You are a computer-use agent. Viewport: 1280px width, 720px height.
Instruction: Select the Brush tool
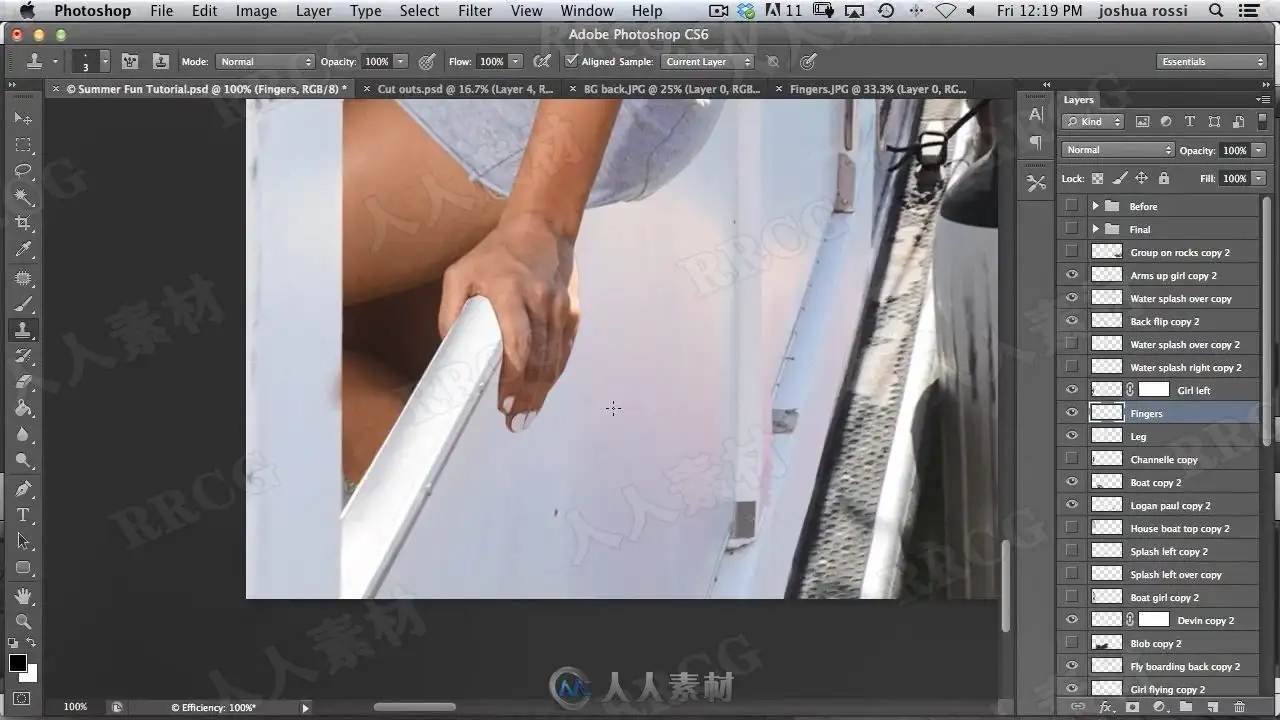23,304
